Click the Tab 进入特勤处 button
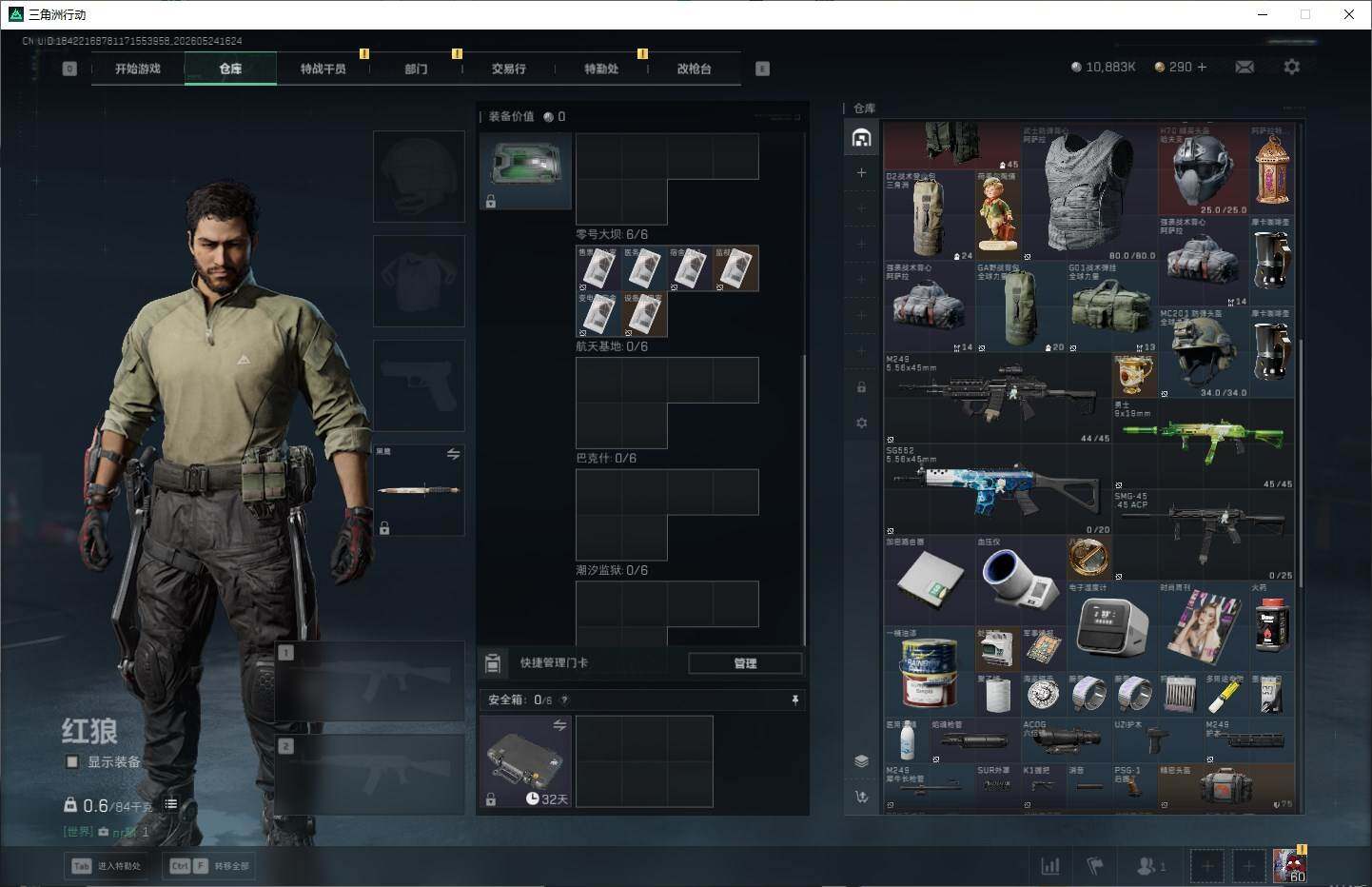1372x887 pixels. 108,866
